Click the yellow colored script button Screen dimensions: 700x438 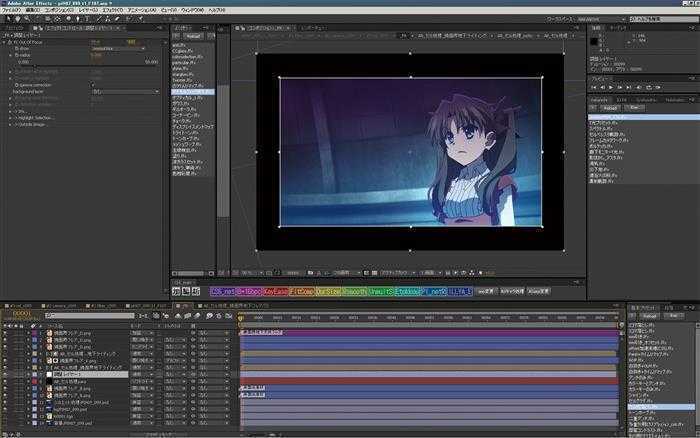pos(328,291)
